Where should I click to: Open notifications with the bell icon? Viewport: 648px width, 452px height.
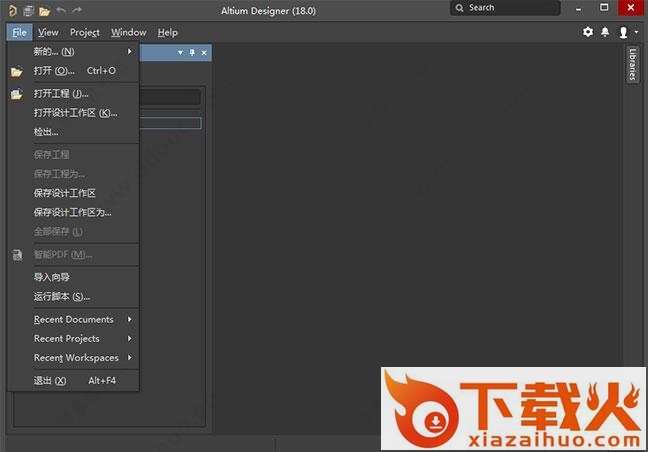coord(605,32)
